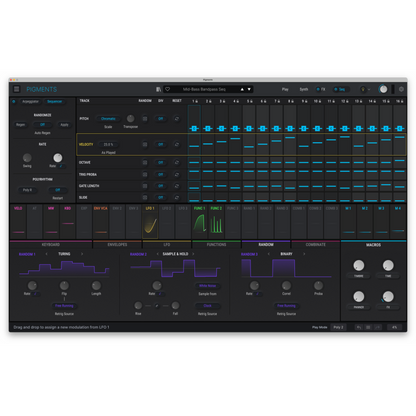The width and height of the screenshot is (416, 416).
Task: Open White Noise sample from dropdown
Action: point(207,286)
